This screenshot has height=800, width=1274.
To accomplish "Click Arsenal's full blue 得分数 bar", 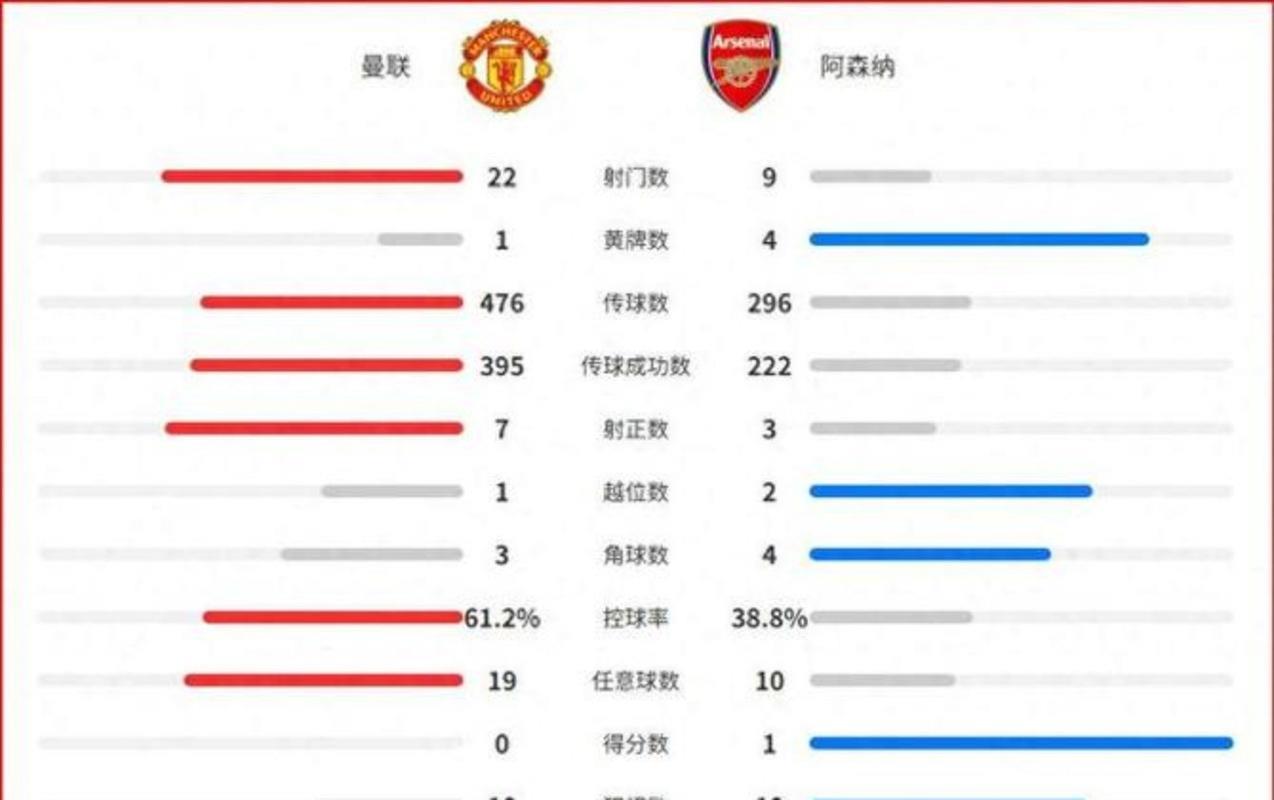I will (1021, 743).
